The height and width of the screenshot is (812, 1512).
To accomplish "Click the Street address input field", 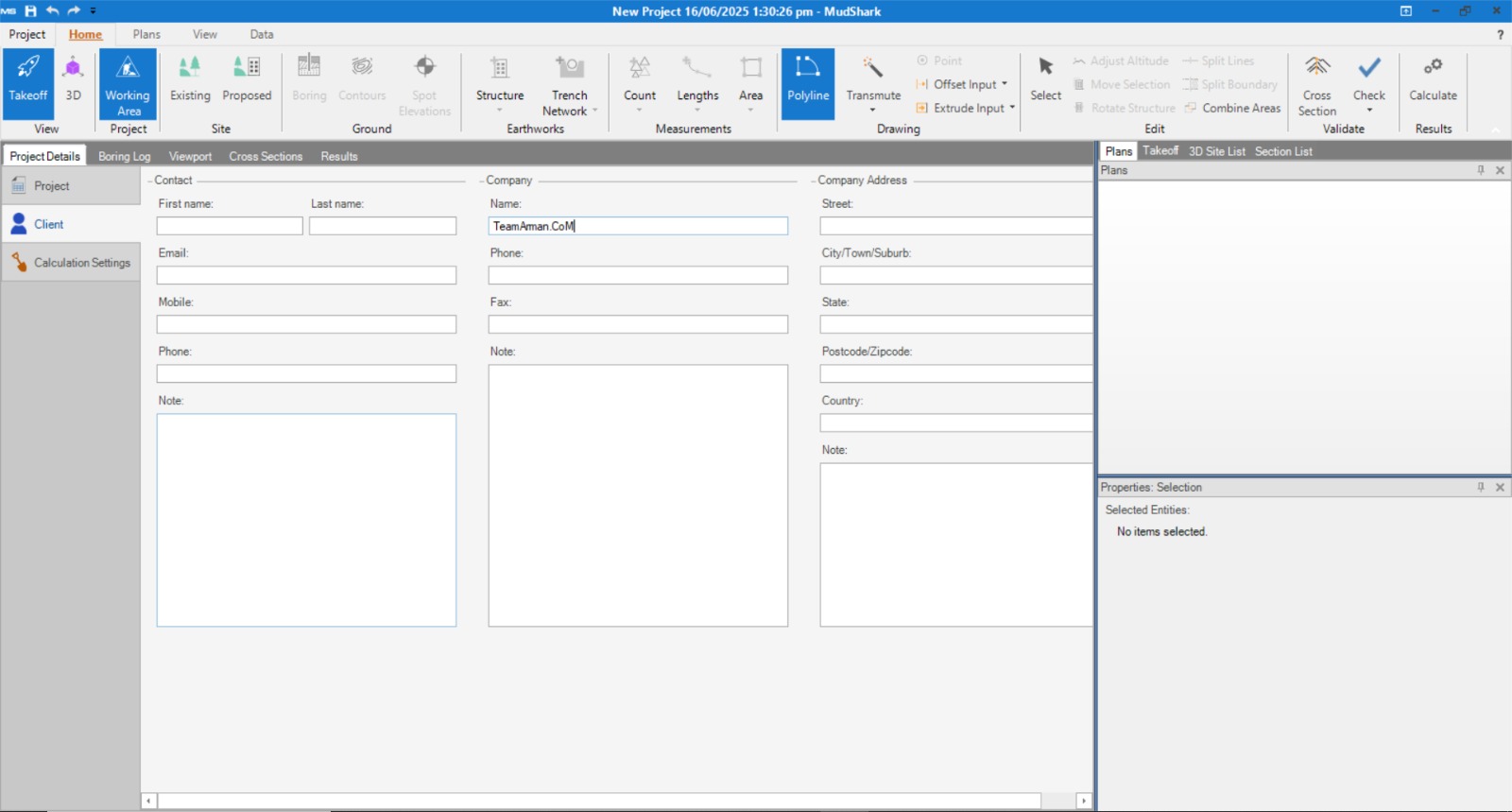I will coord(956,226).
